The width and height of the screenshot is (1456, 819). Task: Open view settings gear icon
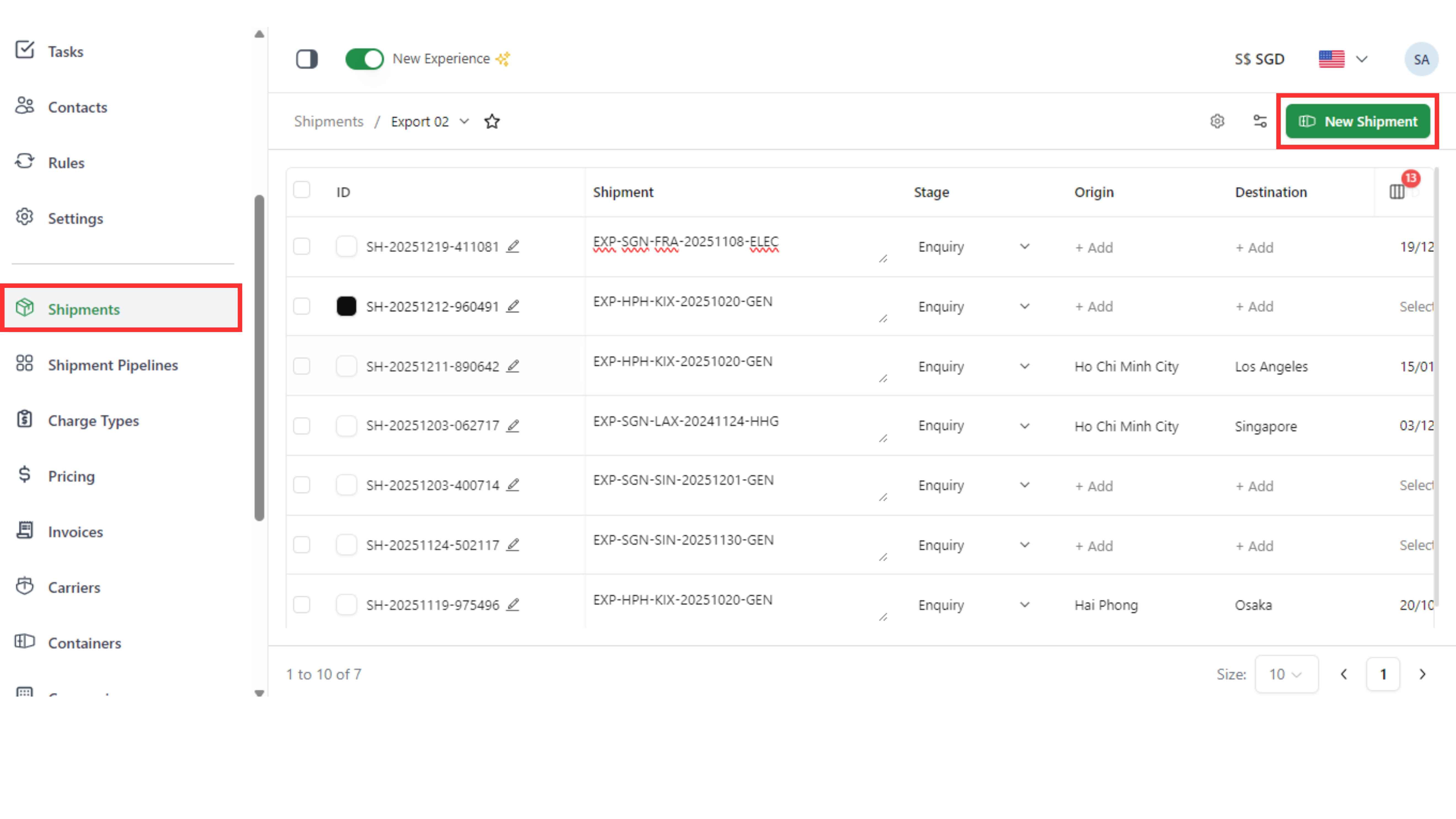[x=1217, y=121]
